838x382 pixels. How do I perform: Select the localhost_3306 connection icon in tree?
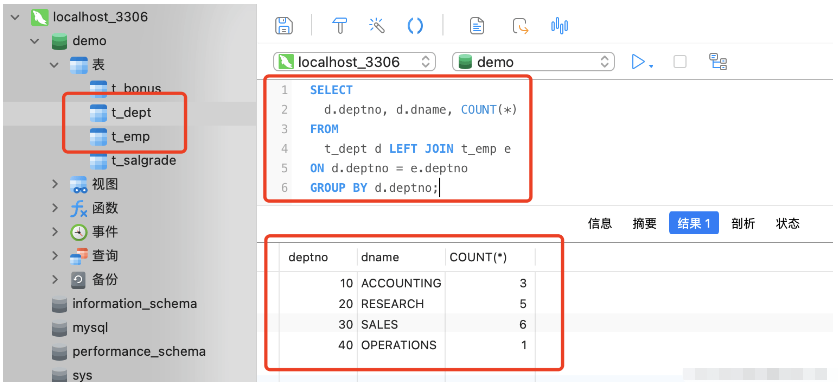(40, 17)
